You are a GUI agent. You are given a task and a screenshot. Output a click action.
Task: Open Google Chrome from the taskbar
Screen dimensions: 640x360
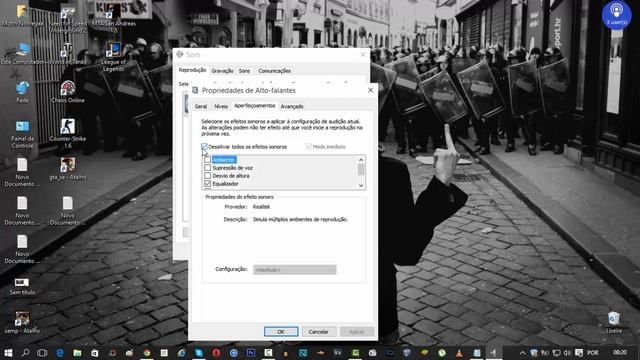147,353
